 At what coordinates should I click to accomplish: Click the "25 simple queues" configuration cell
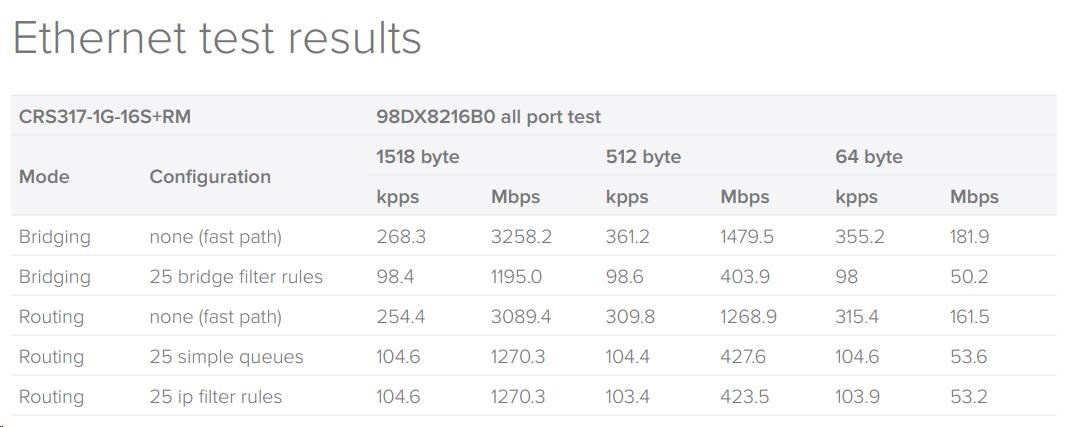[226, 357]
